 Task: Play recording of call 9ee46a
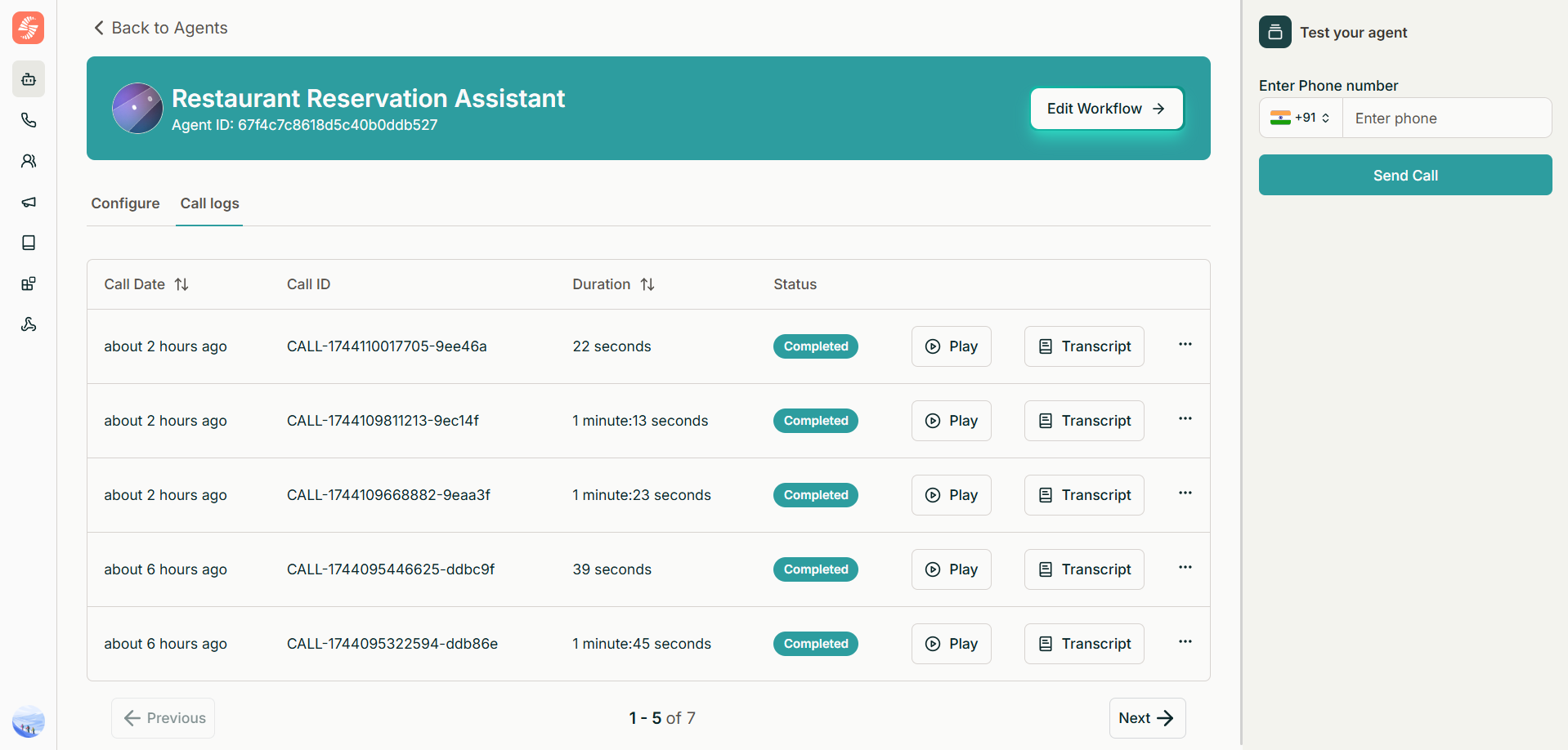952,346
